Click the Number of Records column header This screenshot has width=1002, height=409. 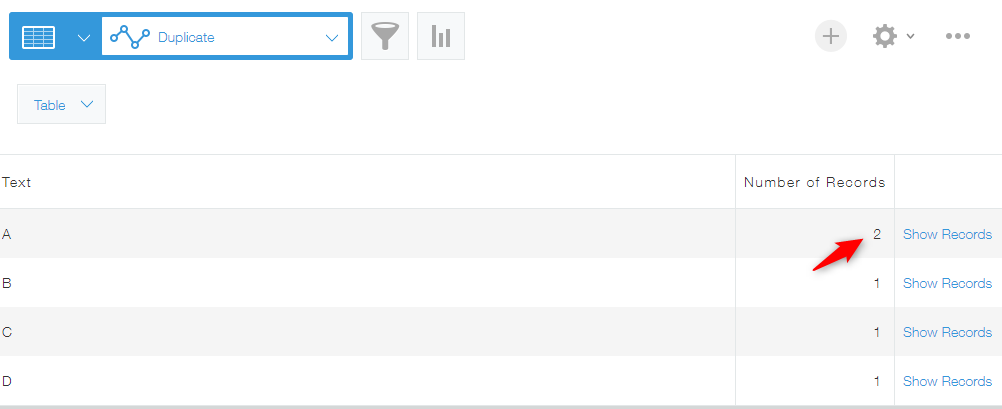(814, 182)
